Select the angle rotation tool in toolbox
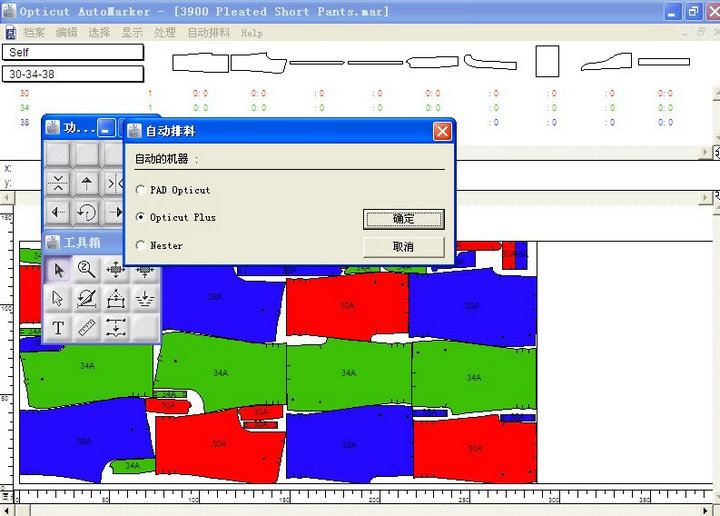 87,299
